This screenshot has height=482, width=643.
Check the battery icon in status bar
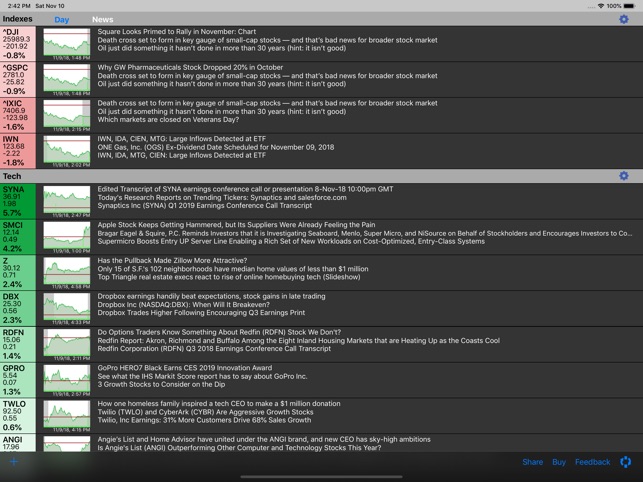(629, 6)
